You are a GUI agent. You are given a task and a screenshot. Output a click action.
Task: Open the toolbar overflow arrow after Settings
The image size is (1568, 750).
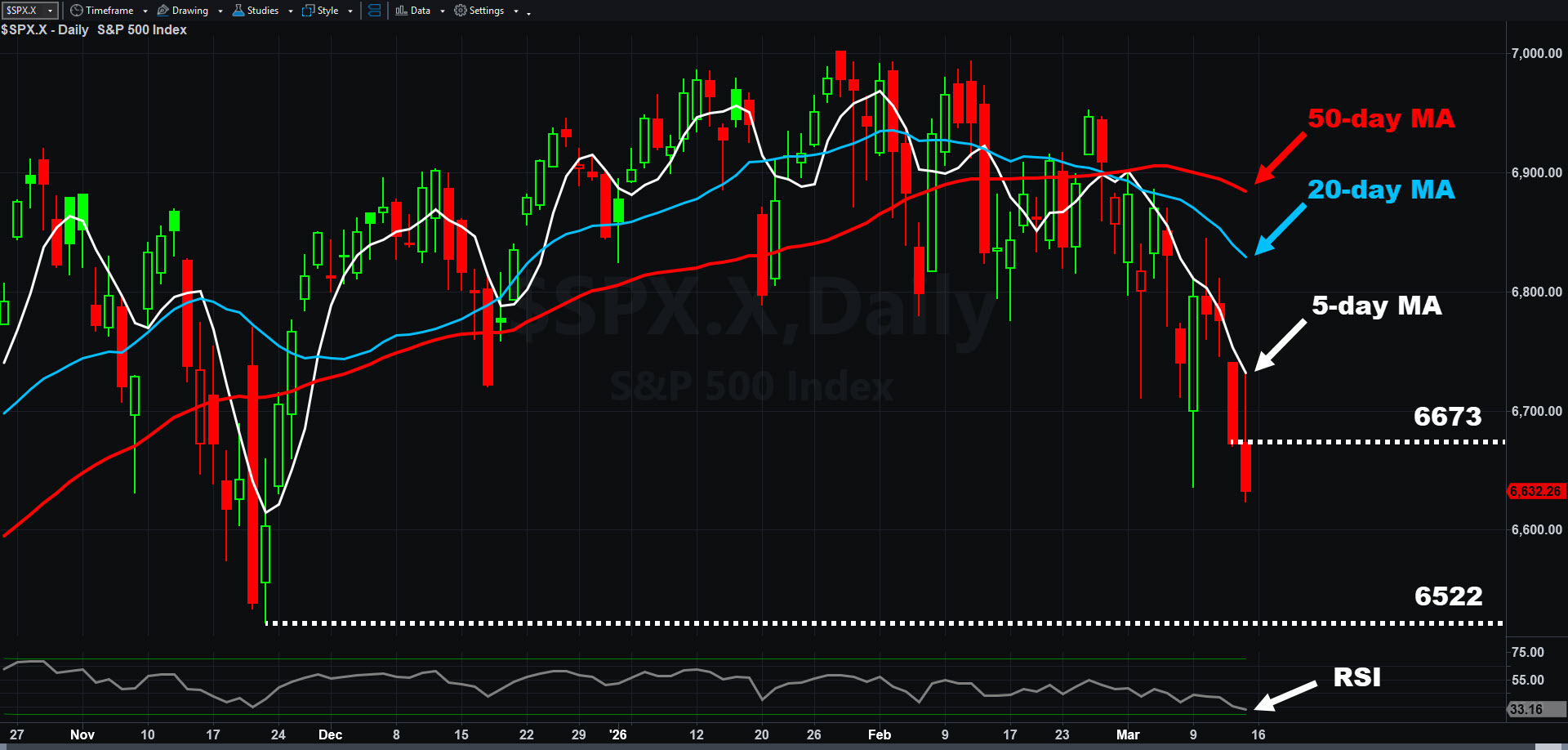click(x=529, y=13)
